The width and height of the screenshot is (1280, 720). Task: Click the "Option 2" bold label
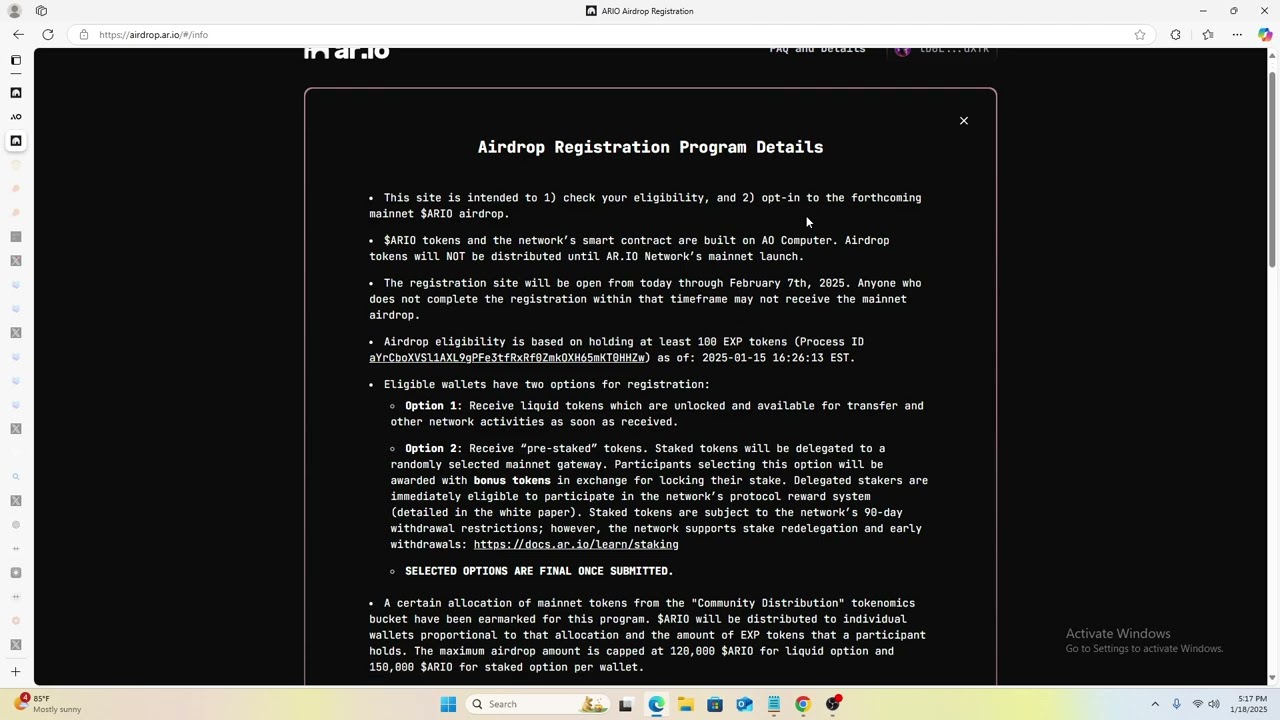[430, 449]
